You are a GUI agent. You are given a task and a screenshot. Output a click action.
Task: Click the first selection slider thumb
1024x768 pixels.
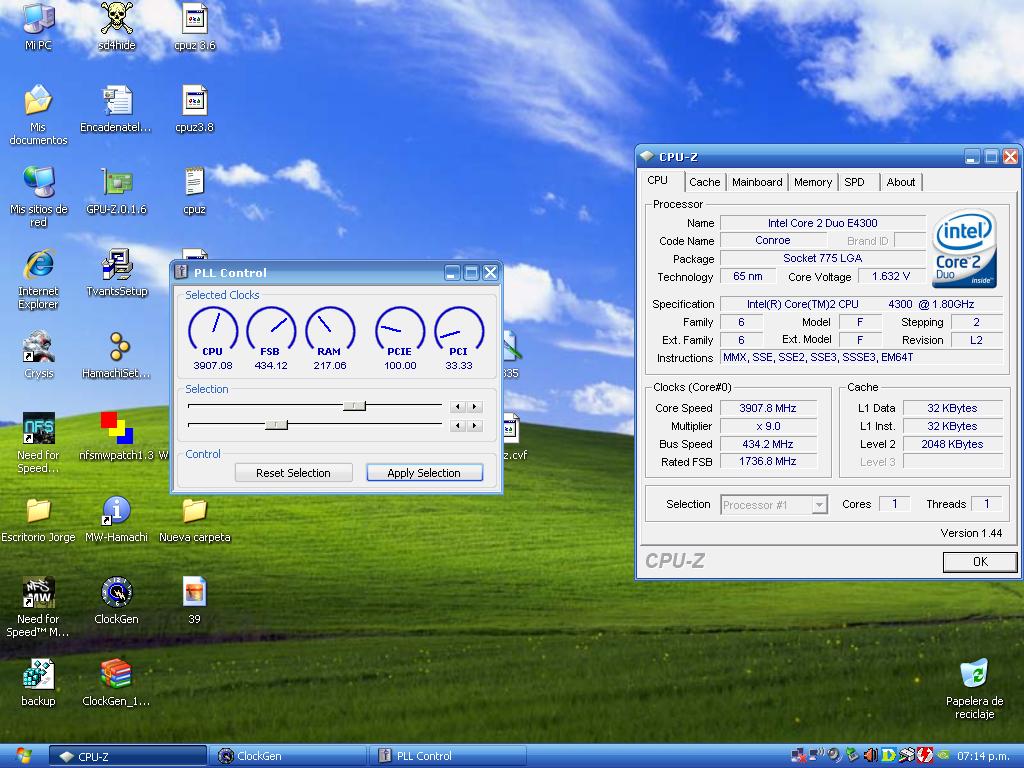(x=355, y=406)
